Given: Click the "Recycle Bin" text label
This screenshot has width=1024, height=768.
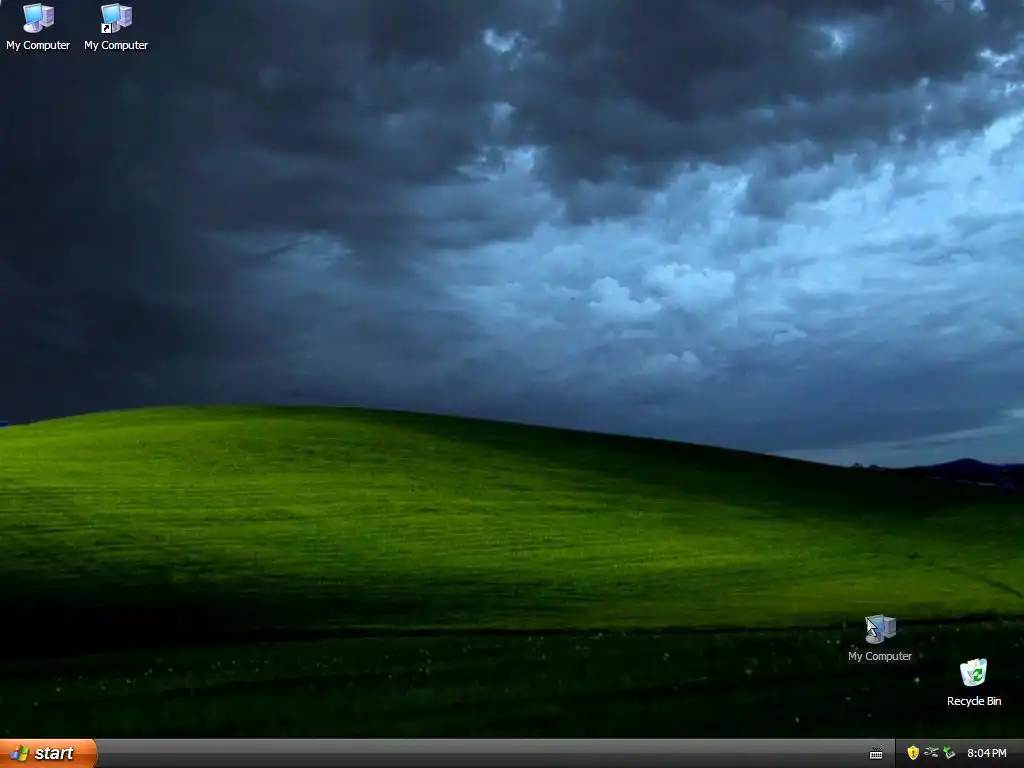Looking at the screenshot, I should 974,701.
